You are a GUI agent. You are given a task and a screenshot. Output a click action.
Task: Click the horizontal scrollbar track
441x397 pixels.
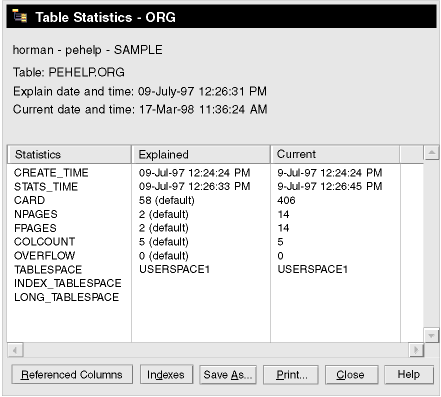point(216,350)
